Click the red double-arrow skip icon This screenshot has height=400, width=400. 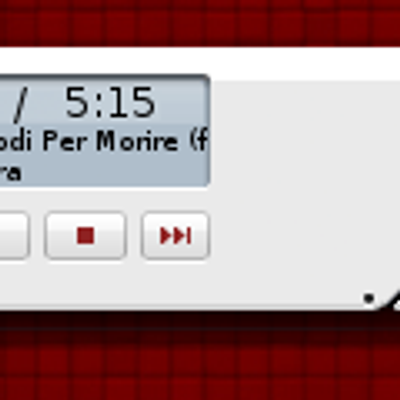pos(175,236)
